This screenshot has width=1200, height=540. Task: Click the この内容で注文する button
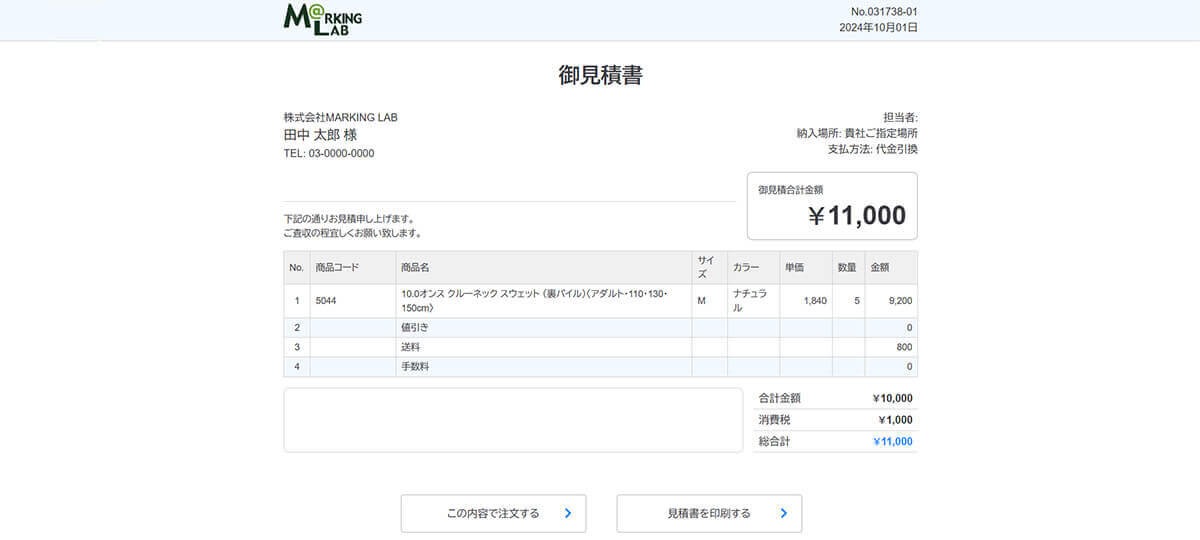493,513
